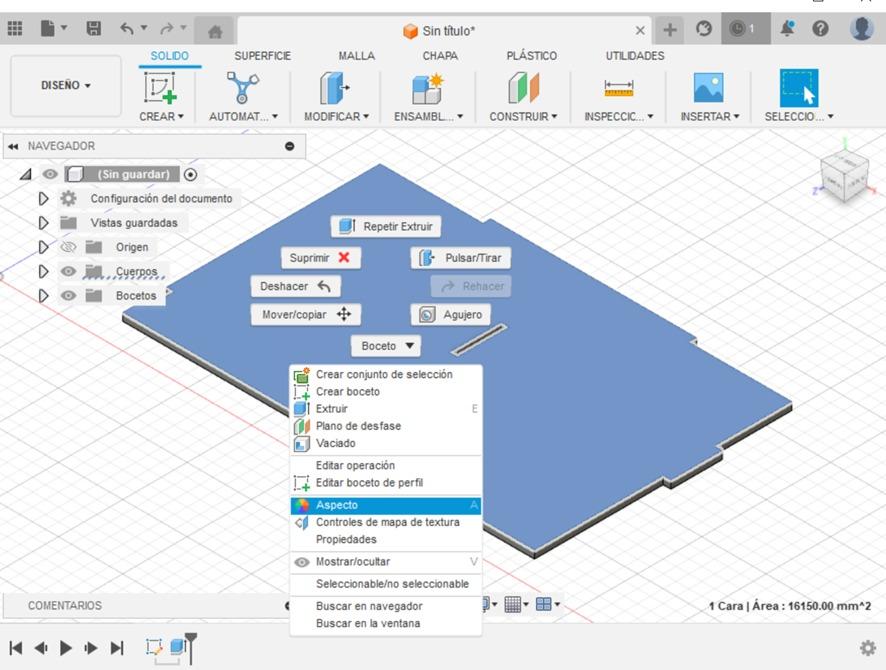Click the Save disk icon
This screenshot has height=670, width=886.
(93, 28)
